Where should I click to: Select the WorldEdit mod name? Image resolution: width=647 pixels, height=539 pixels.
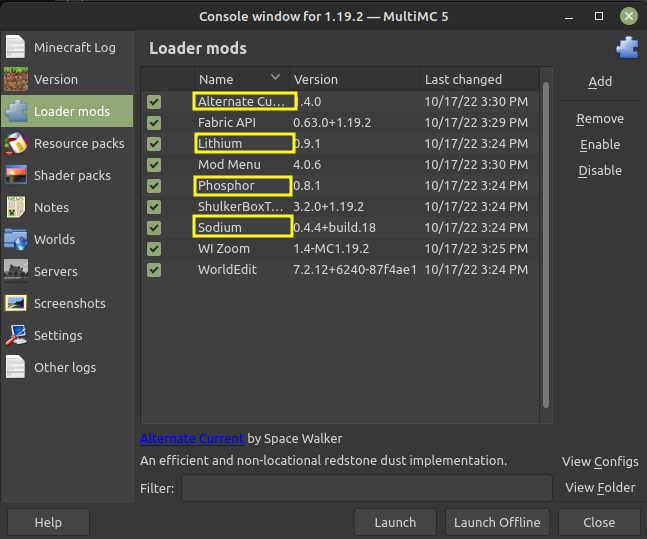coord(227,270)
